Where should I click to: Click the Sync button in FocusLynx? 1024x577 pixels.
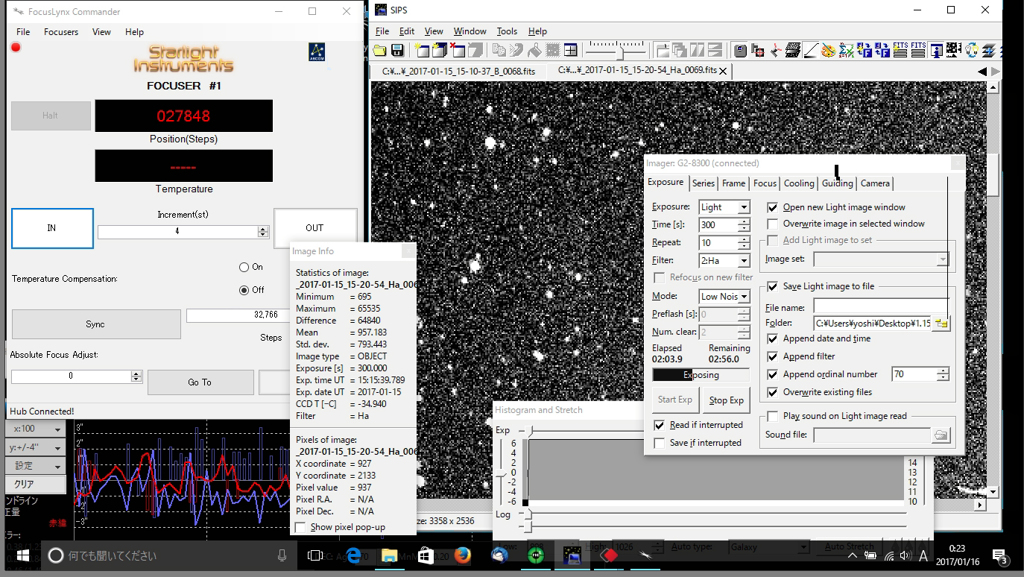[x=96, y=324]
